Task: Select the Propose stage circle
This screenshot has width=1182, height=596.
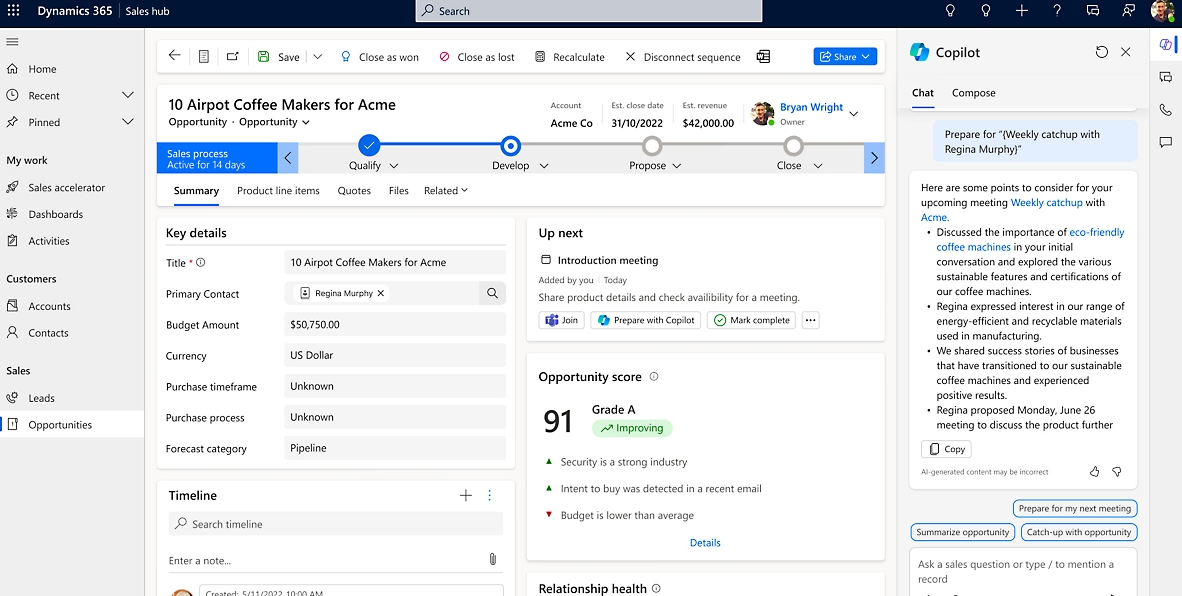Action: pyautogui.click(x=652, y=145)
